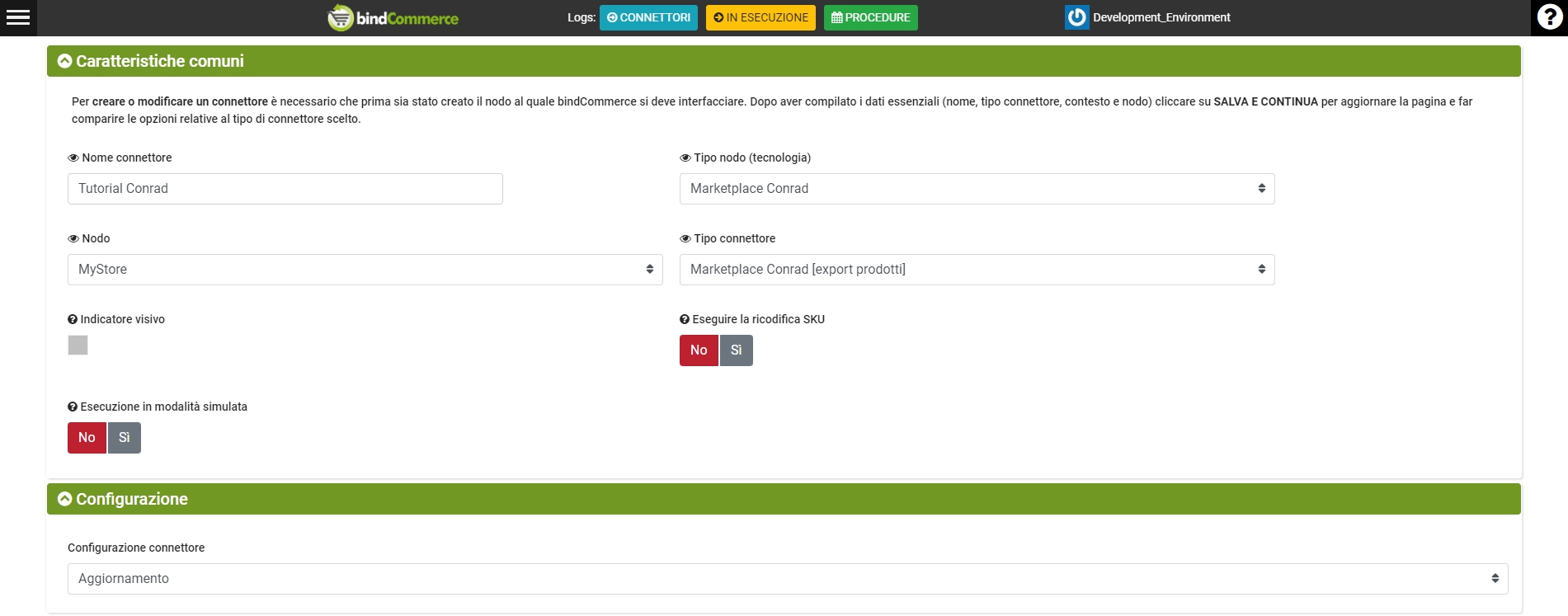The height and width of the screenshot is (616, 1568).
Task: Click help icon beside Indicatore visivo
Action: (x=73, y=320)
